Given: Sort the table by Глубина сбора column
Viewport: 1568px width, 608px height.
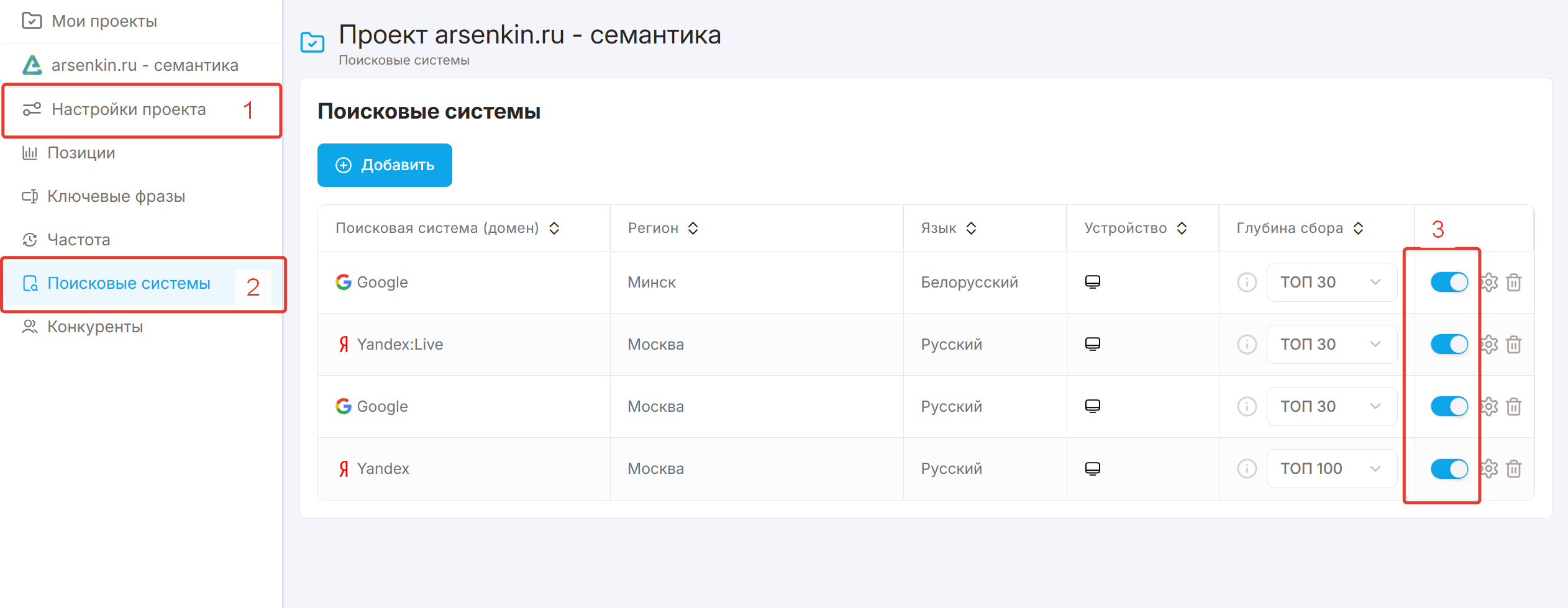Looking at the screenshot, I should coord(1359,229).
